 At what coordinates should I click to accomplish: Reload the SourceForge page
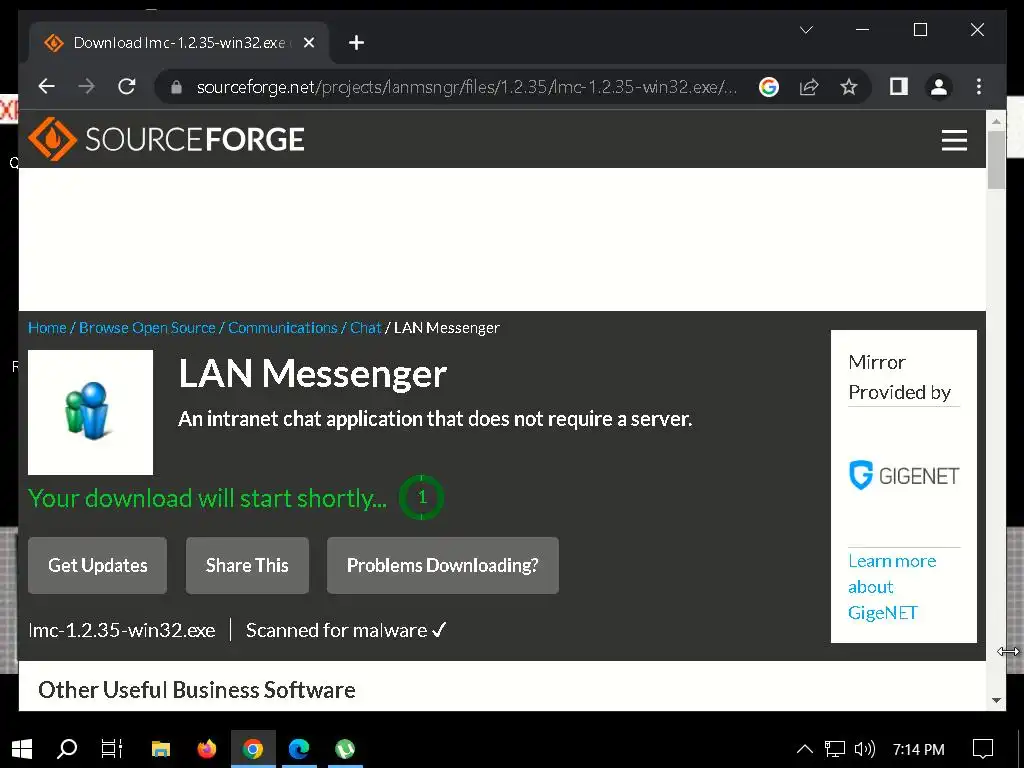pyautogui.click(x=127, y=86)
